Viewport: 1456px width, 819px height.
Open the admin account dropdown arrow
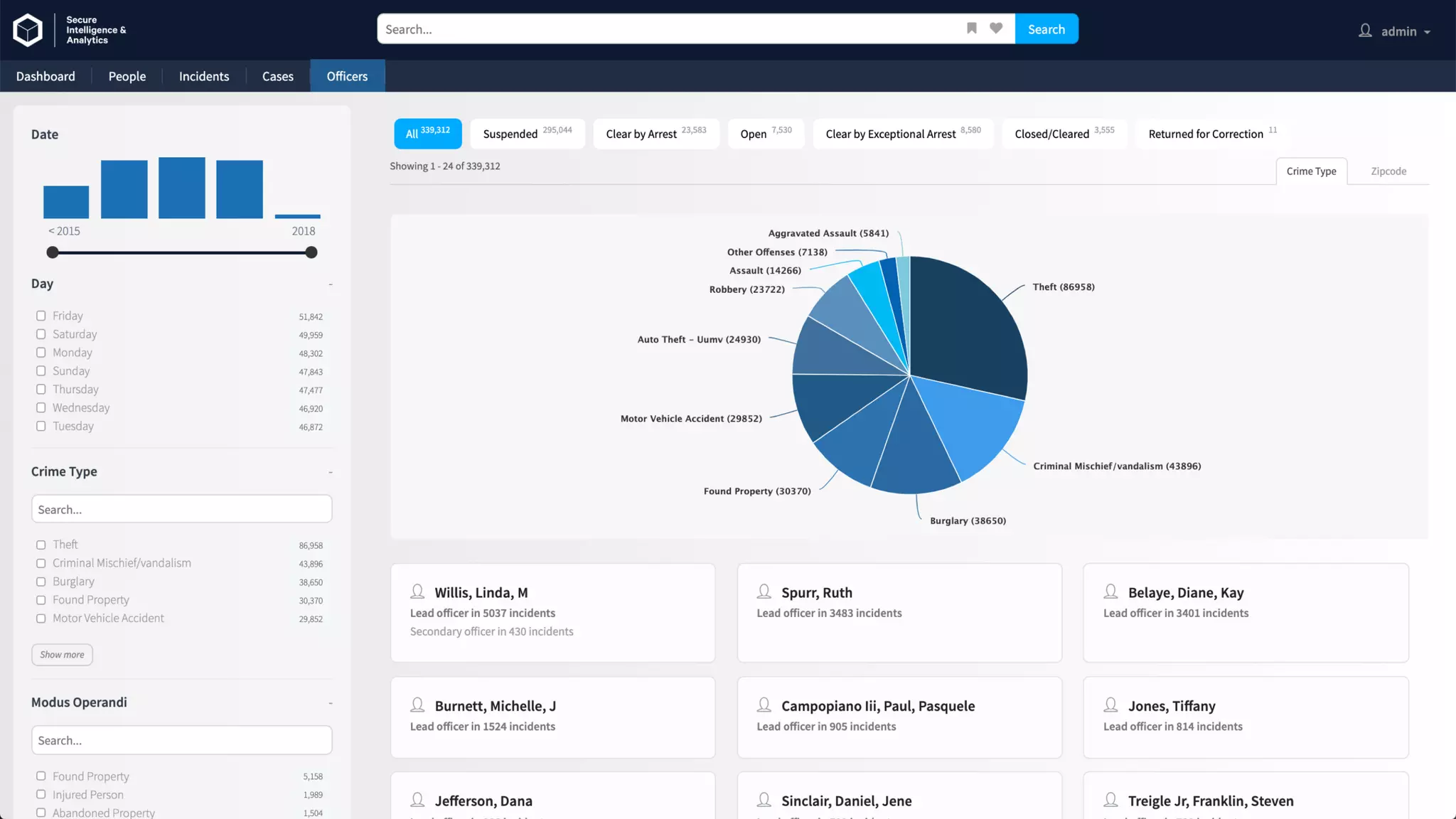point(1427,32)
